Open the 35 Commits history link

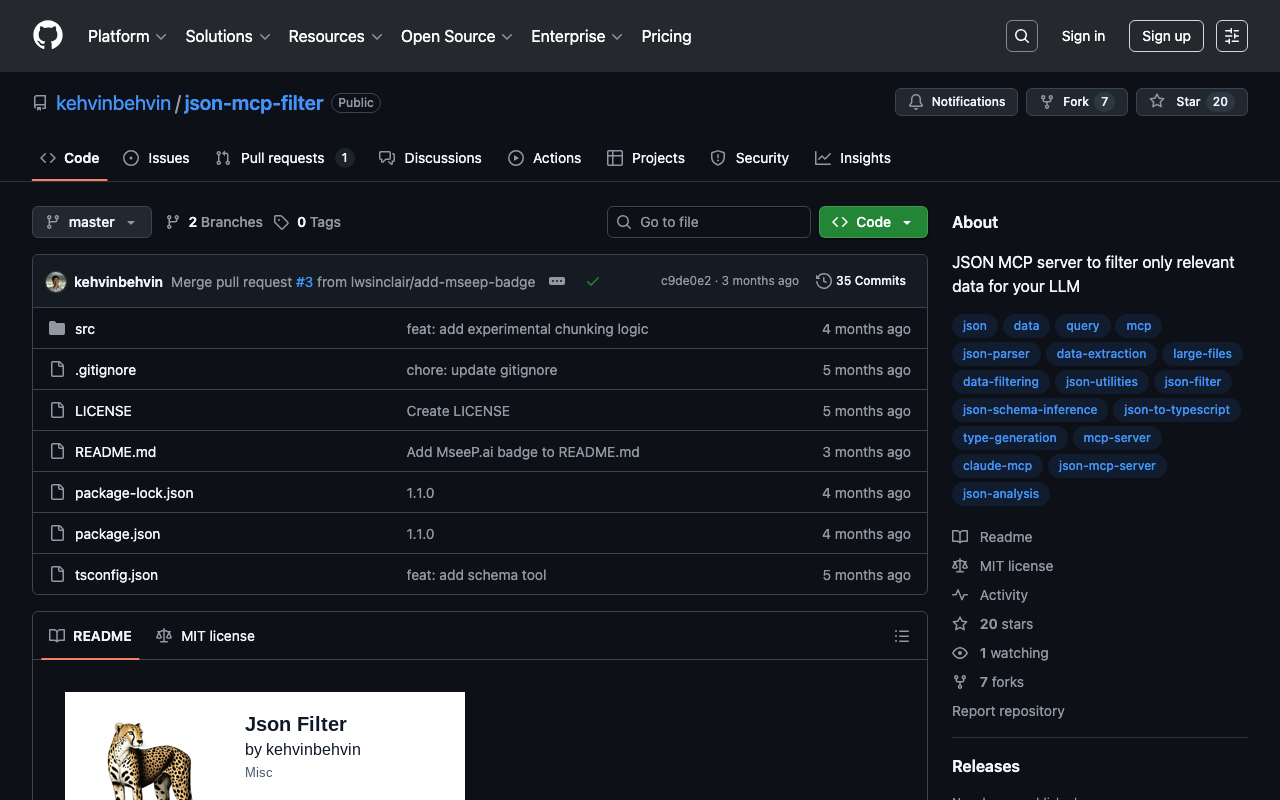point(861,281)
